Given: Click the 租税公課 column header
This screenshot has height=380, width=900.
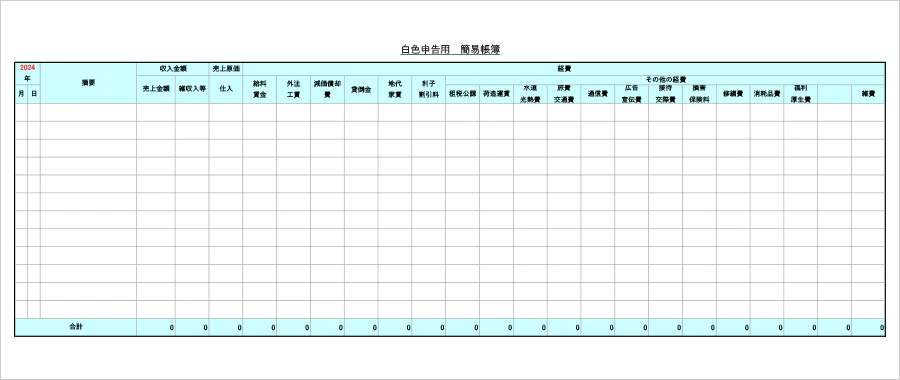Looking at the screenshot, I should [463, 94].
